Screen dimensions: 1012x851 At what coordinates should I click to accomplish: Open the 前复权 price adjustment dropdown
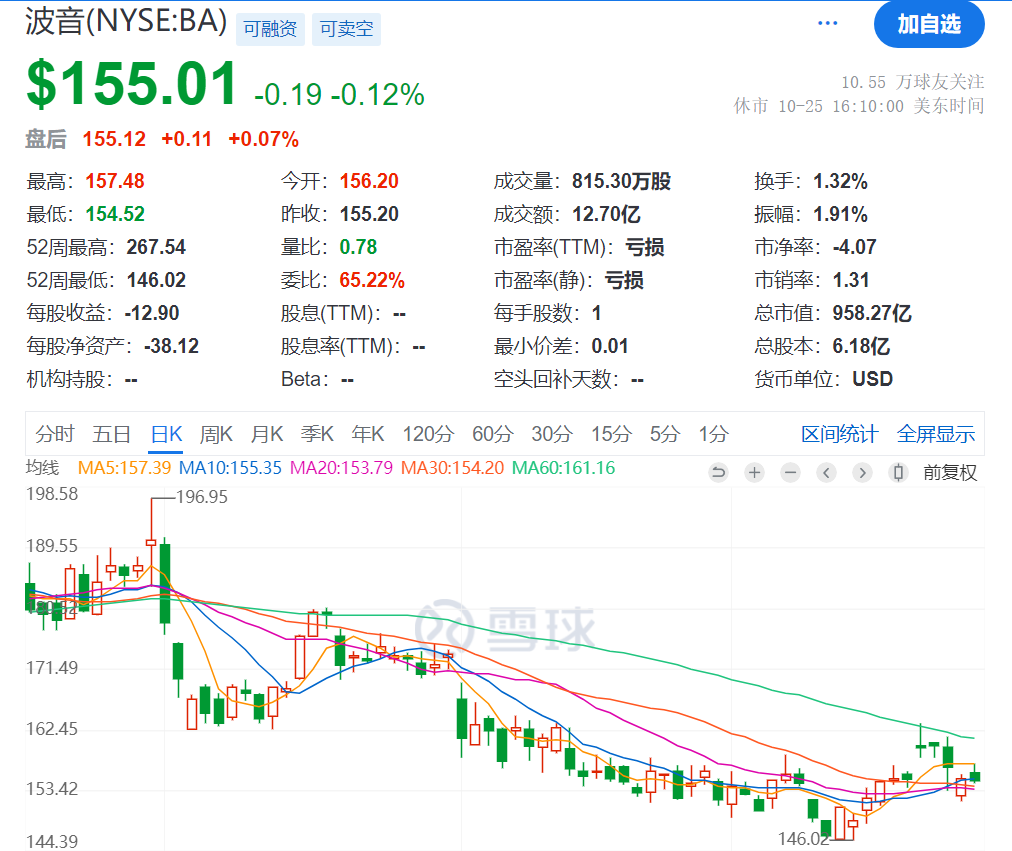click(950, 473)
